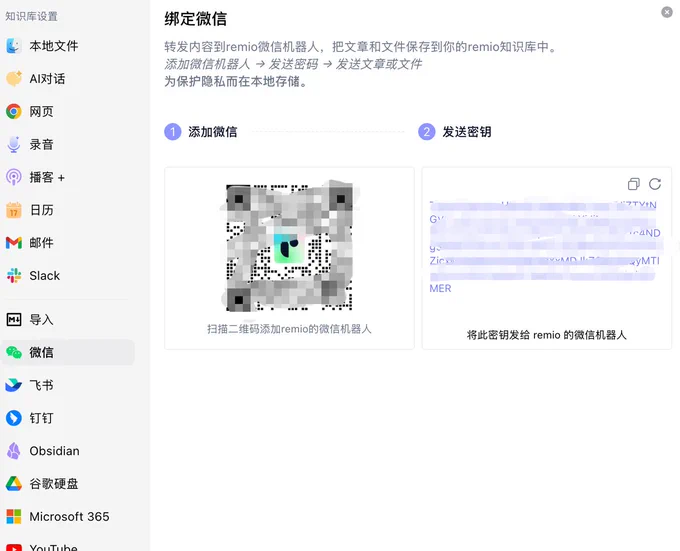Select 导入 sidebar entry
Image resolution: width=680 pixels, height=551 pixels.
[x=69, y=320]
